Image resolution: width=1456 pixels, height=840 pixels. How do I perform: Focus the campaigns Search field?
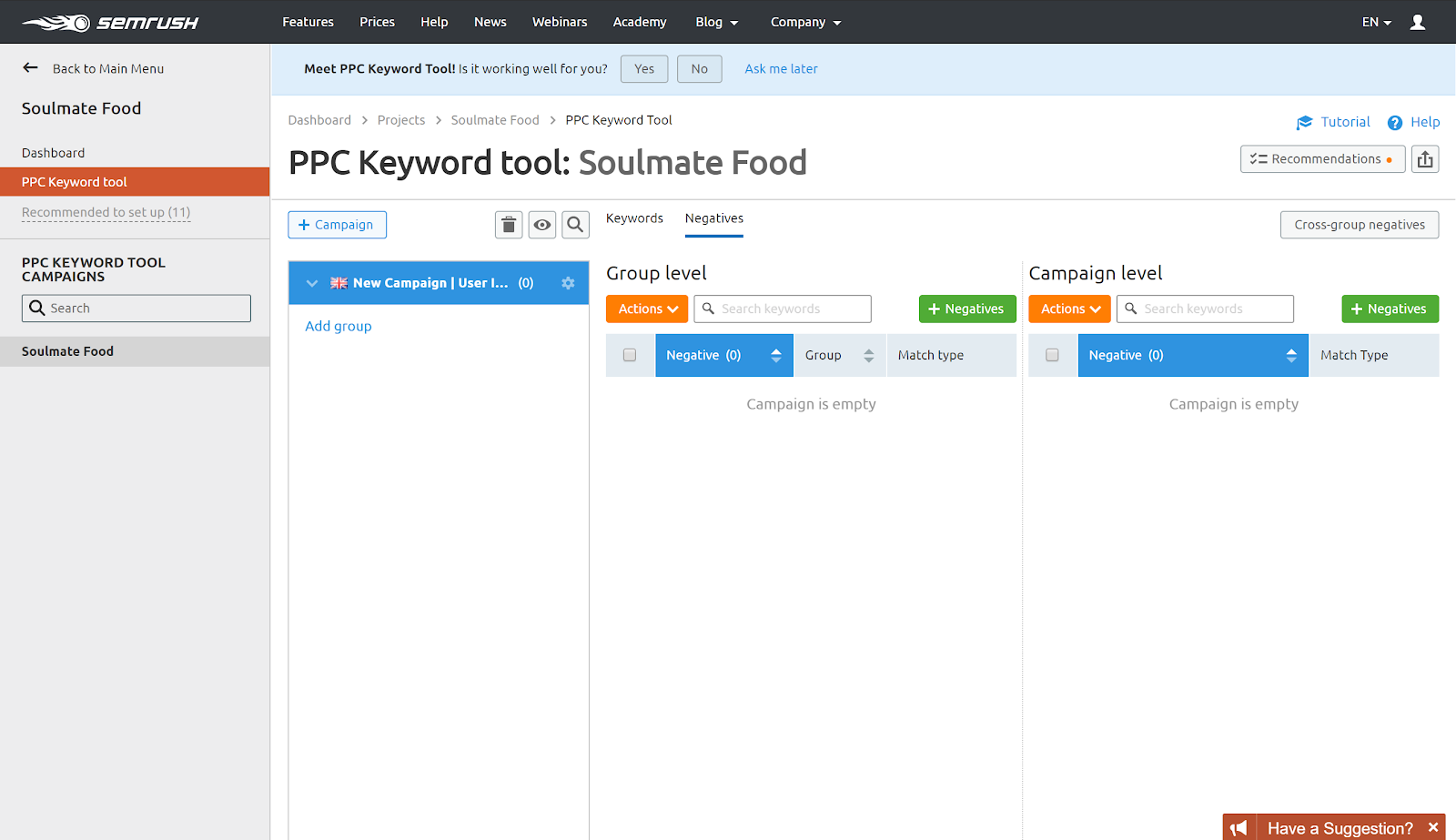coord(136,309)
